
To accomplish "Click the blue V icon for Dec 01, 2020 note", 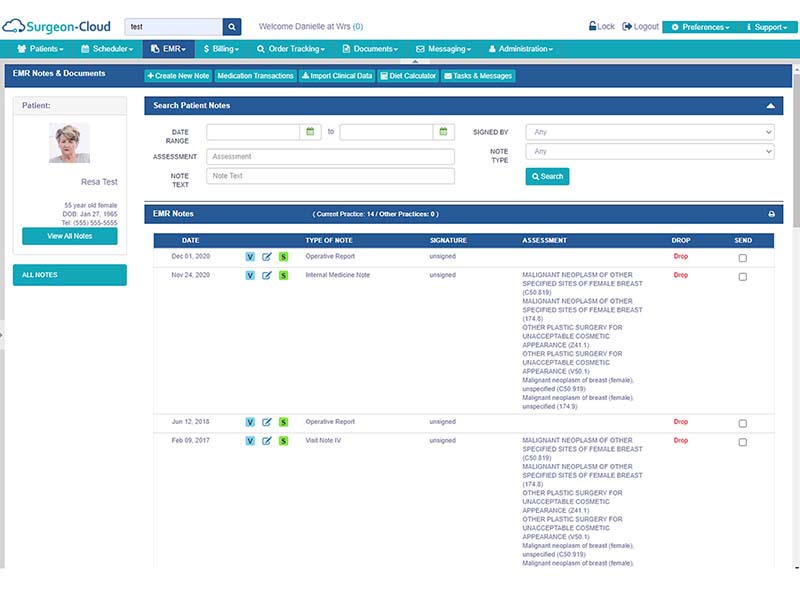I will click(x=250, y=257).
